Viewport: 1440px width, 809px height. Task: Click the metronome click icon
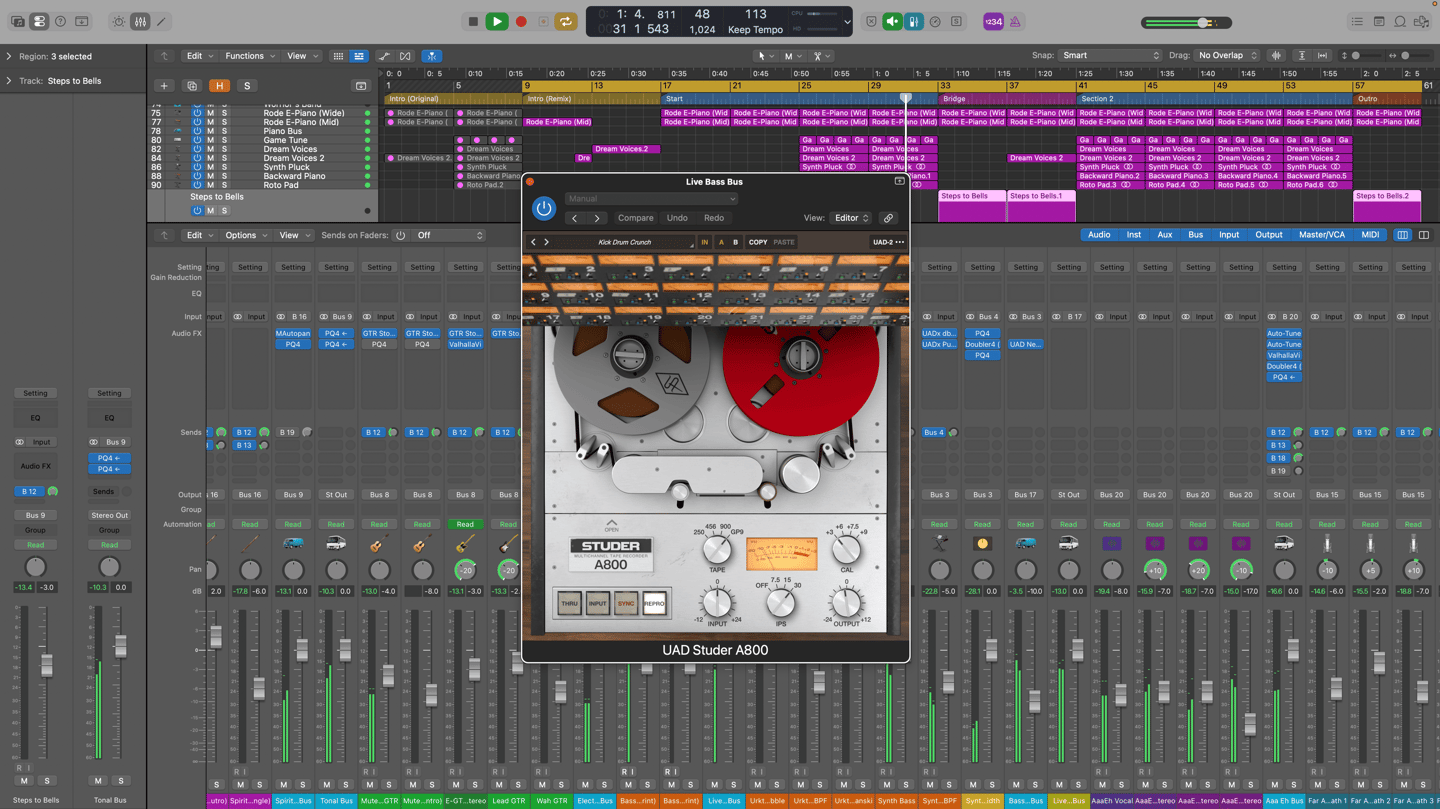[1015, 21]
